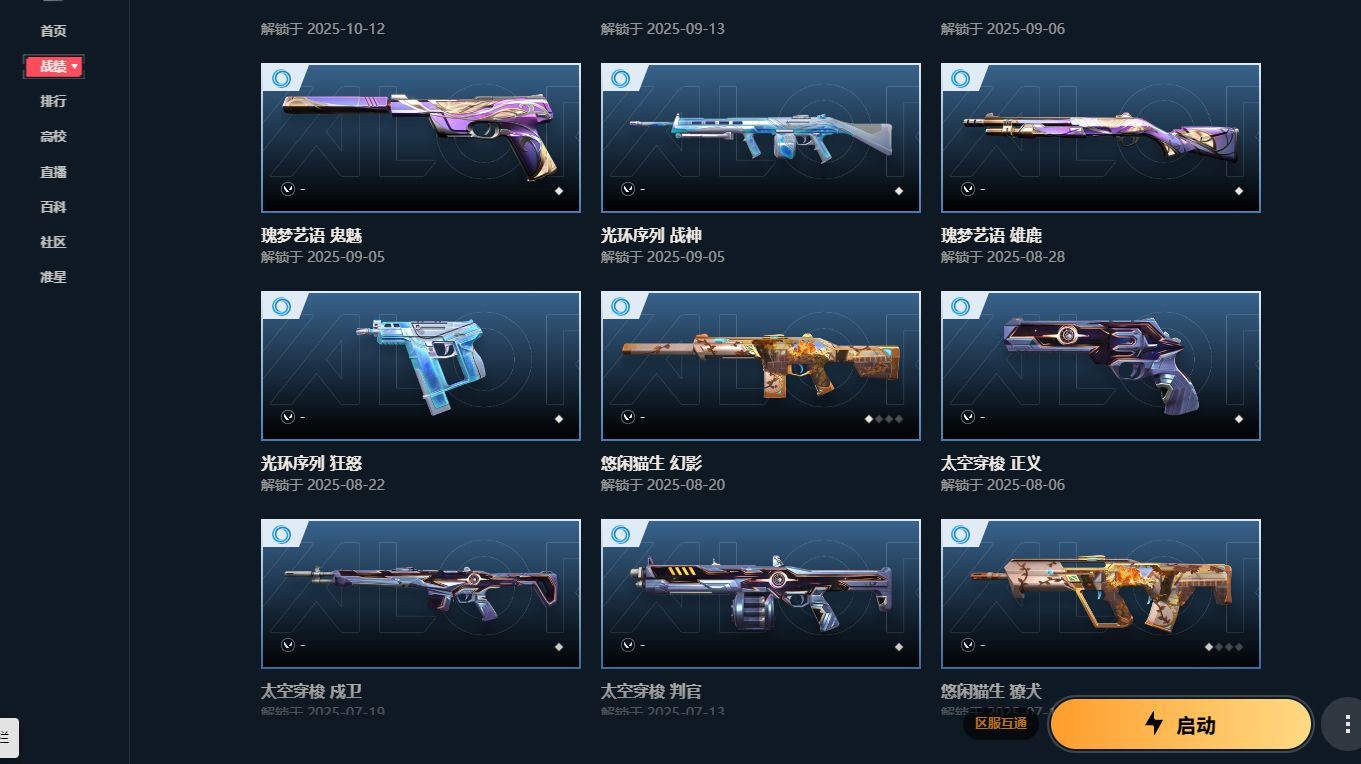Click the Valorant logo icon on the 太空穿梭 正义 card
Image resolution: width=1361 pixels, height=764 pixels.
(968, 417)
